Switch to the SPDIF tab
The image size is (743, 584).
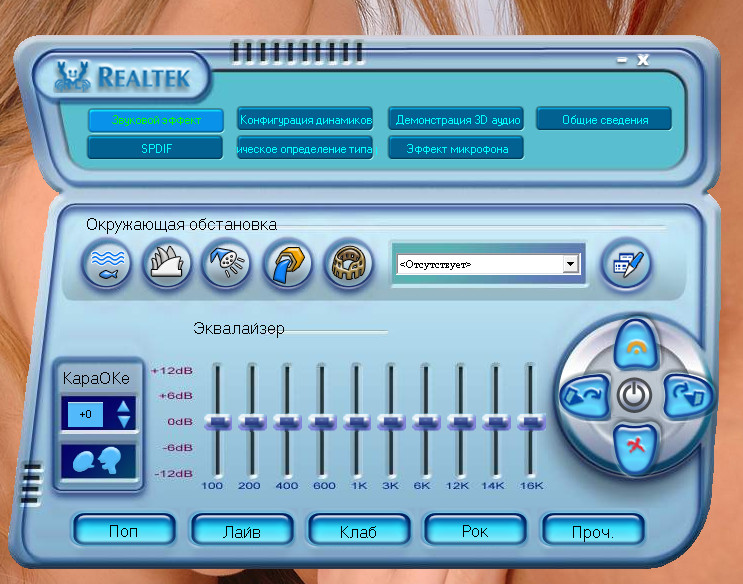click(155, 148)
